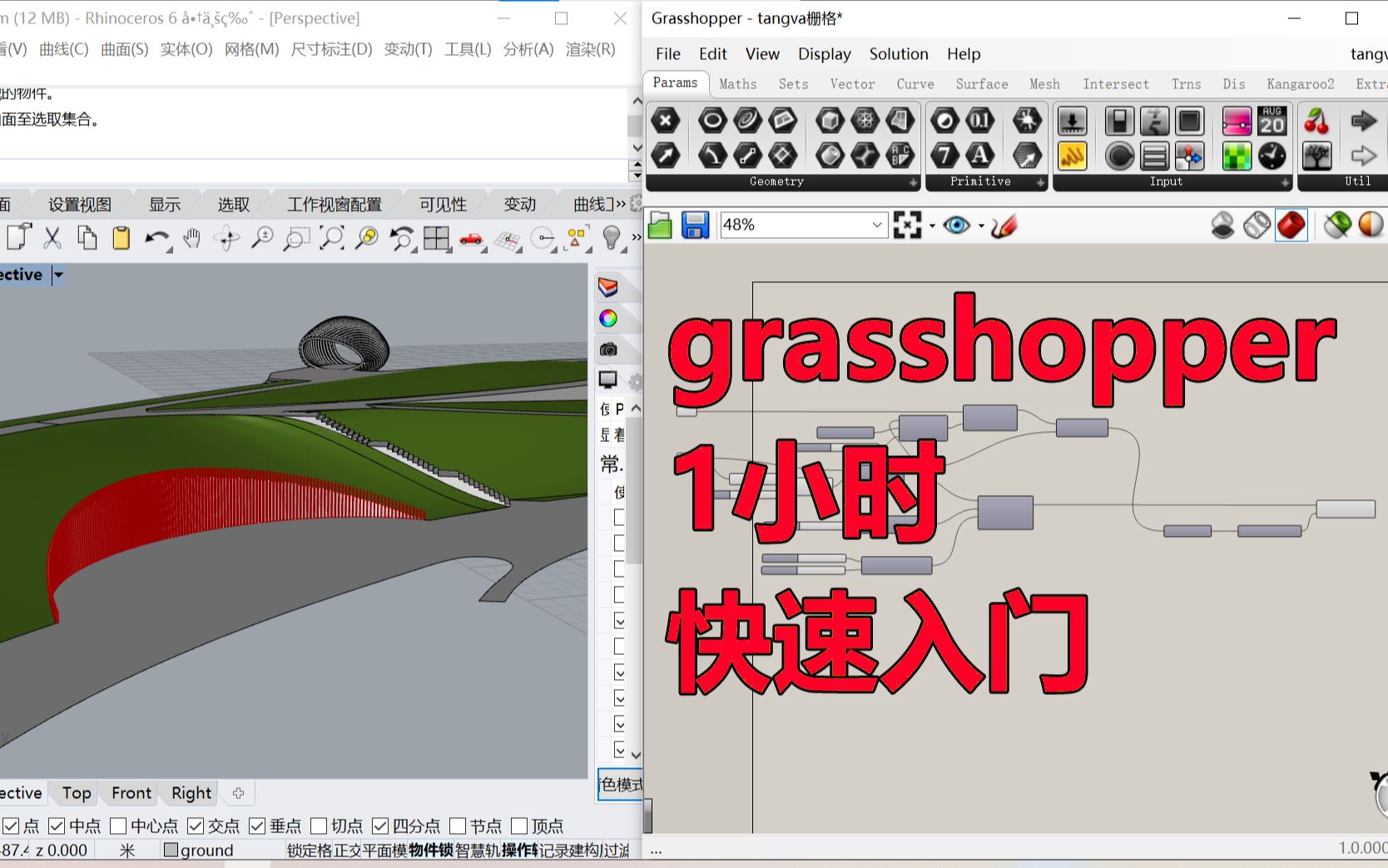Click the cherry Util icon
Image resolution: width=1388 pixels, height=868 pixels.
click(x=1316, y=122)
